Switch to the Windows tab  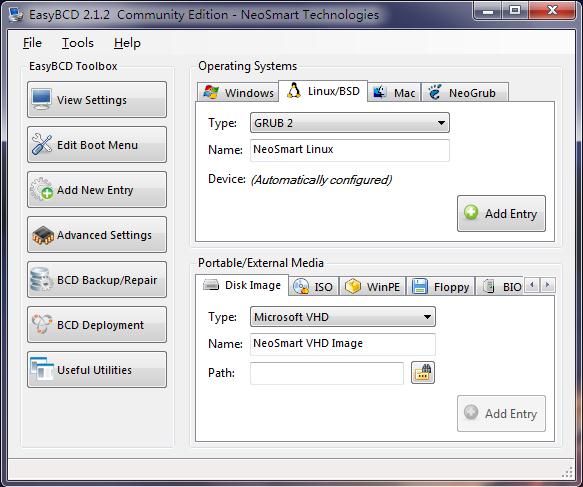point(238,92)
